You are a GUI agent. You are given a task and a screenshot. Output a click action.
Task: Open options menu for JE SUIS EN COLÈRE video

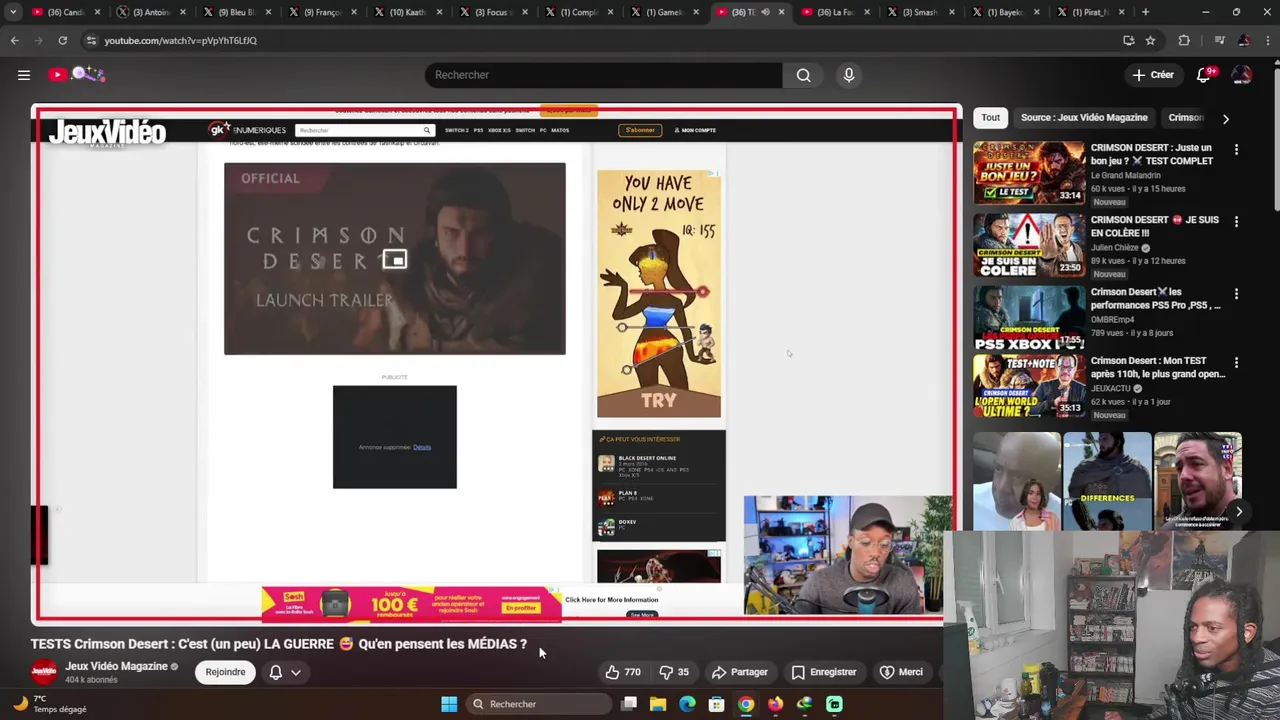coord(1236,222)
